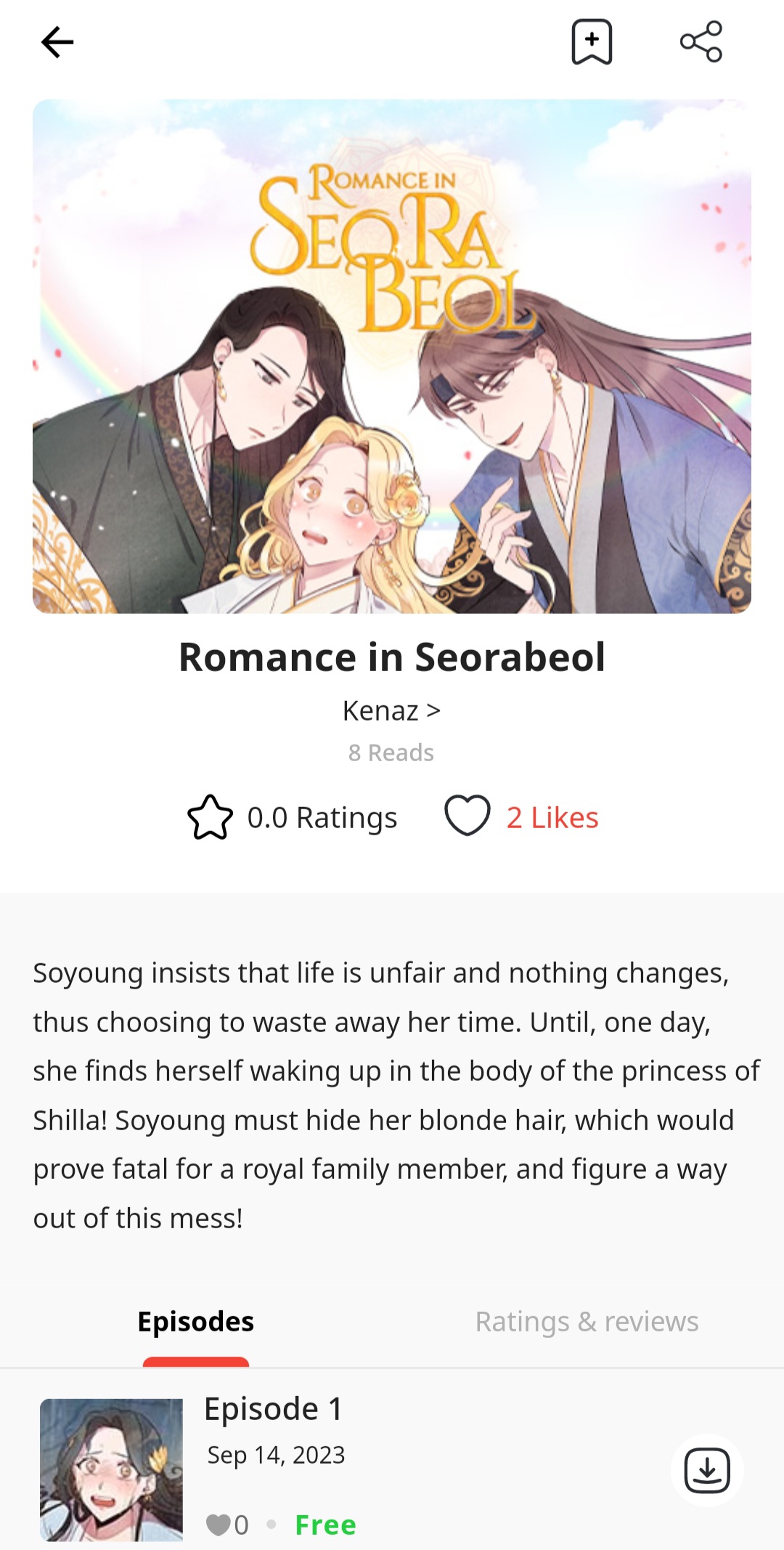Click the red 2 Likes text
784x1550 pixels.
coord(552,817)
